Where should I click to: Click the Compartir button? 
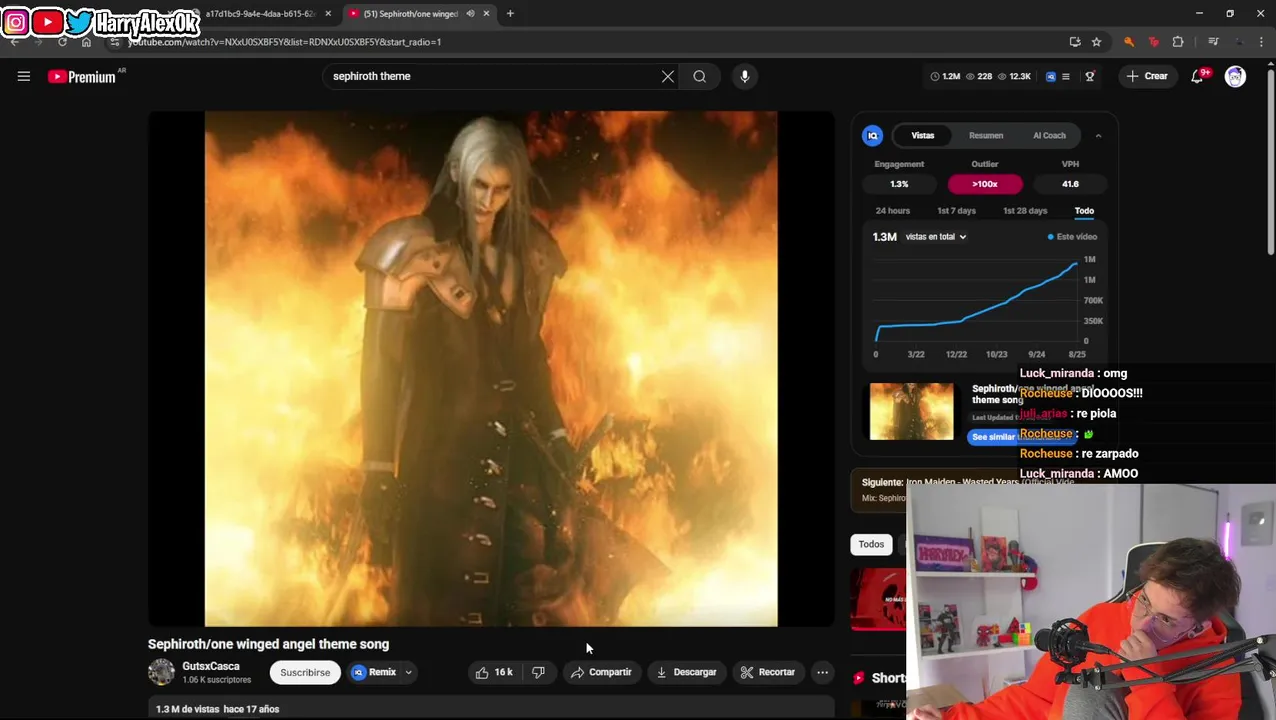[601, 672]
